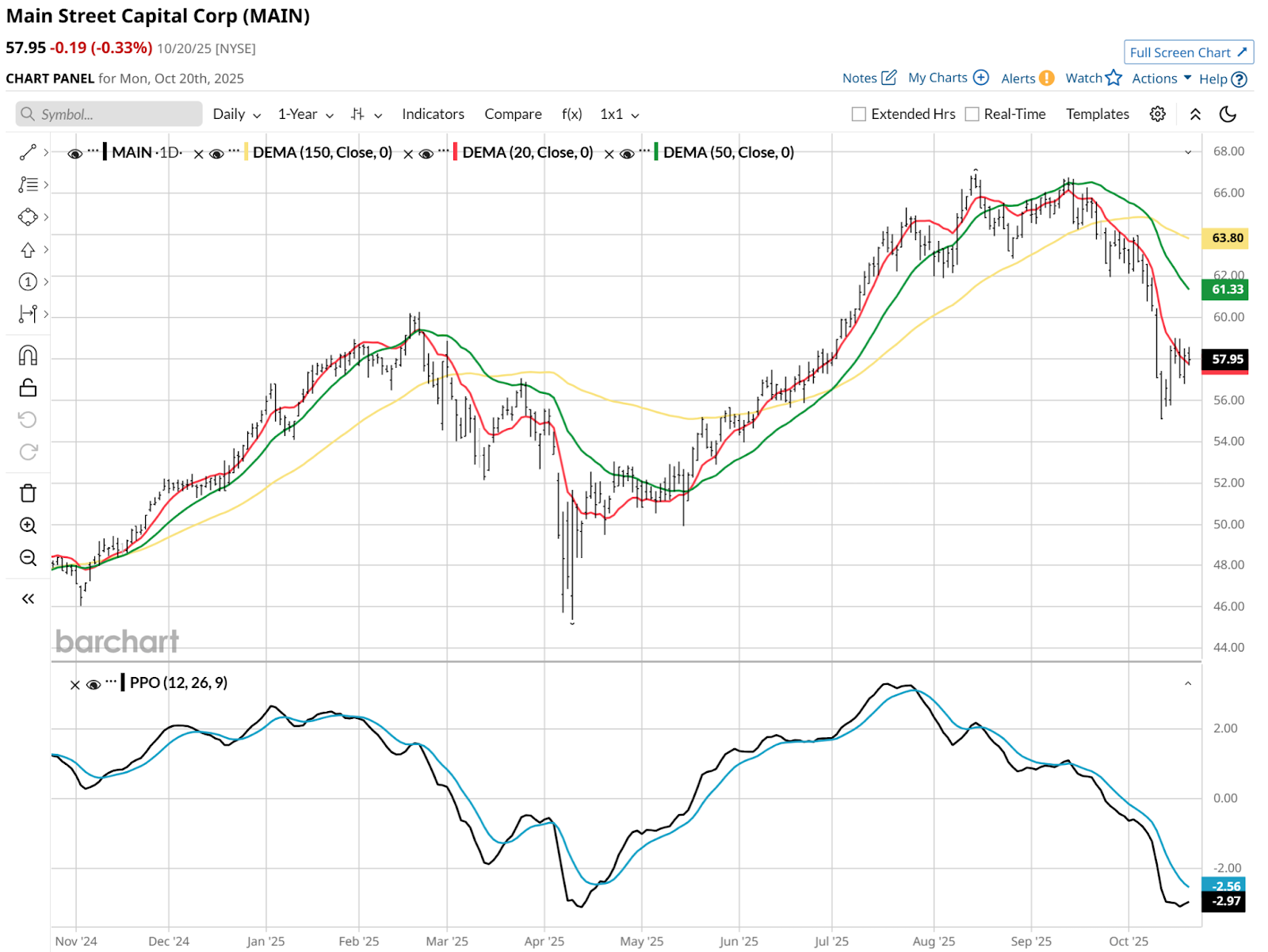The width and height of the screenshot is (1268, 952).
Task: Open the Help link
Action: [x=1213, y=79]
